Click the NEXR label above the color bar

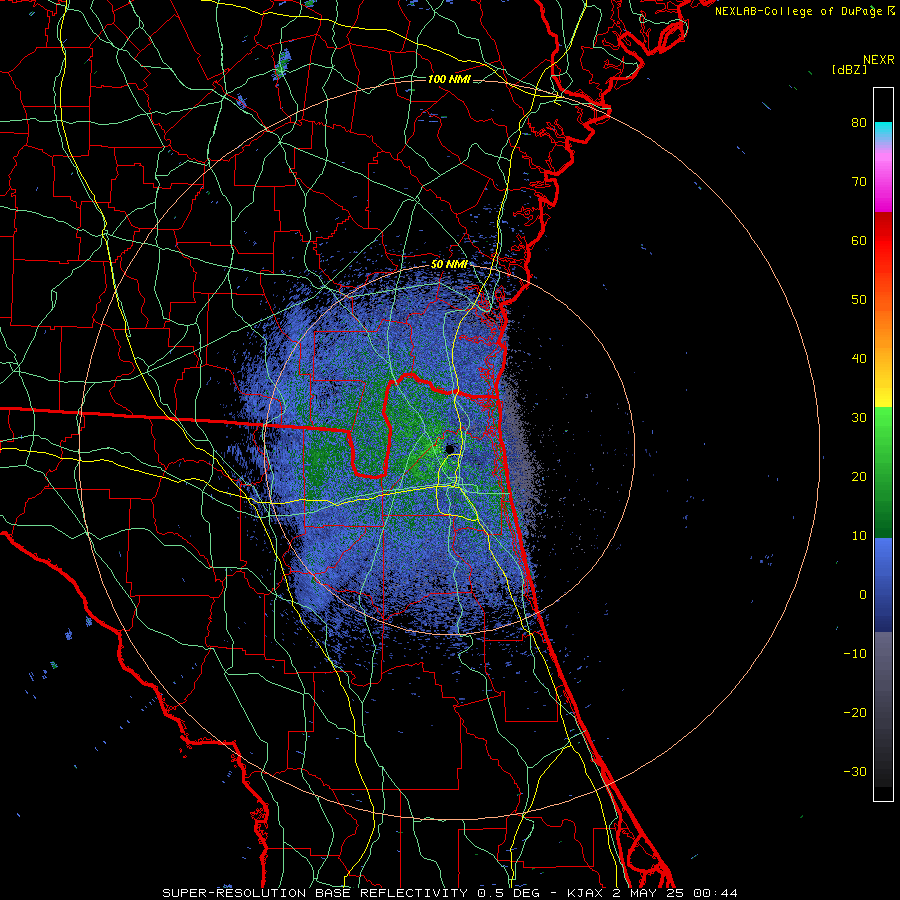[878, 60]
